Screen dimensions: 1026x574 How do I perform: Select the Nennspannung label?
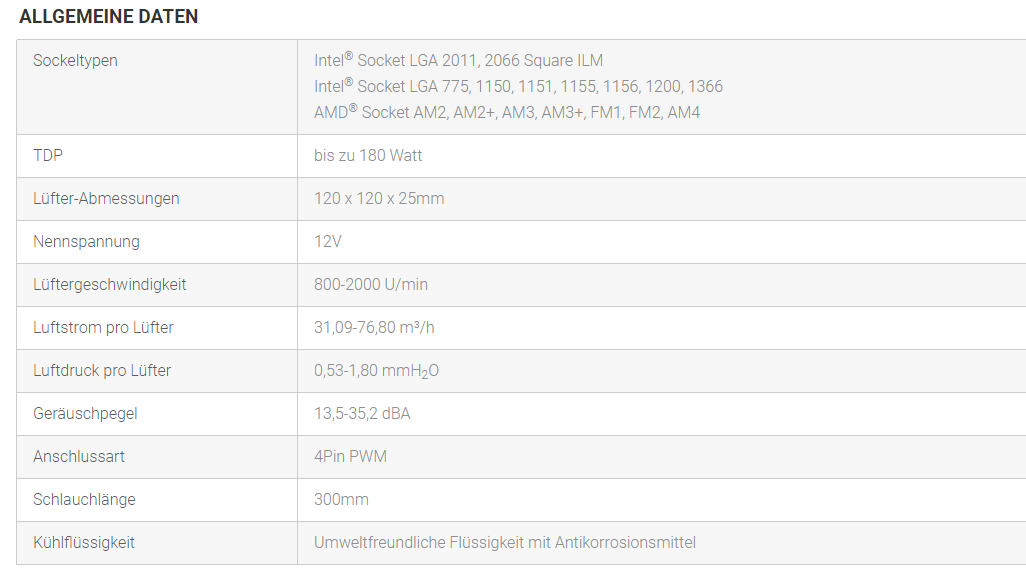(x=86, y=242)
